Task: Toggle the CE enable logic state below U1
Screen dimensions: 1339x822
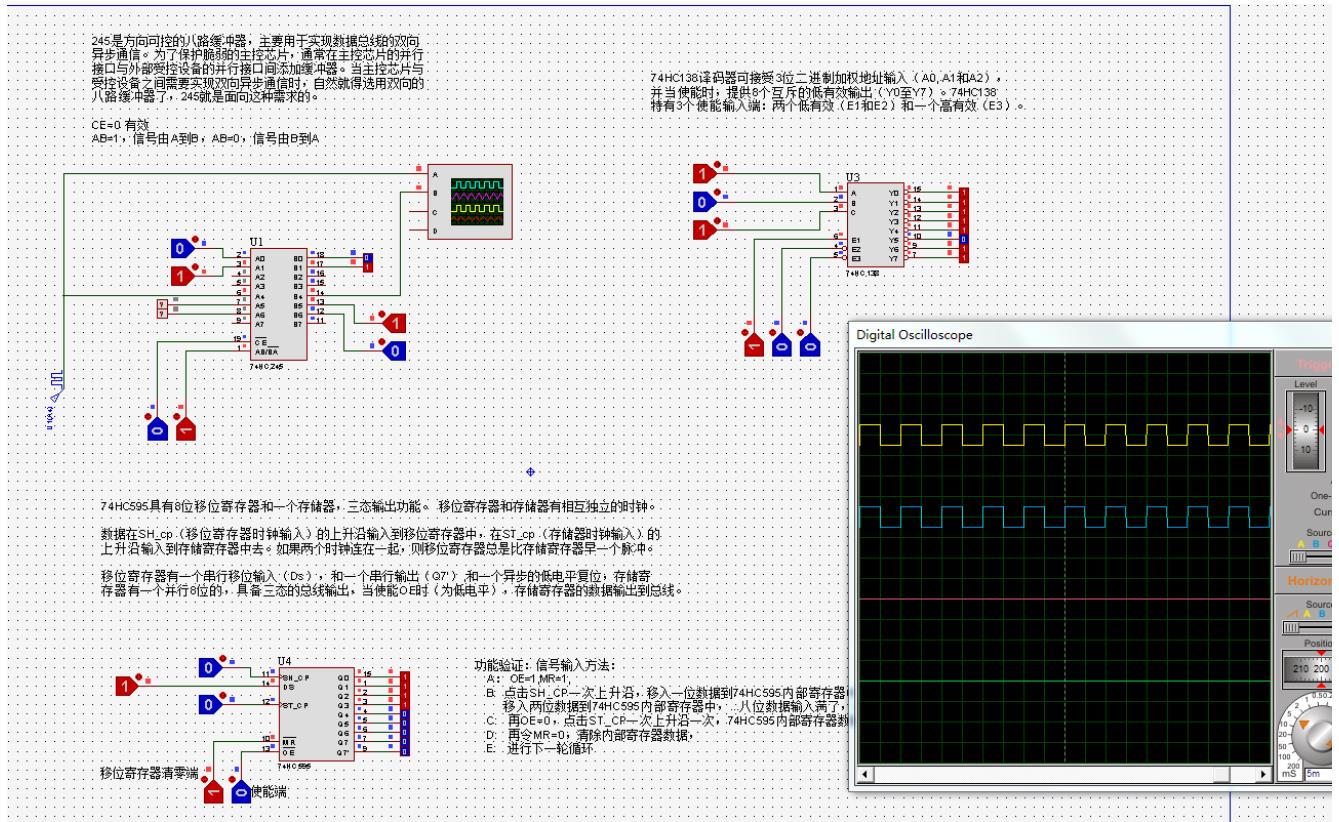Action: pyautogui.click(x=156, y=429)
